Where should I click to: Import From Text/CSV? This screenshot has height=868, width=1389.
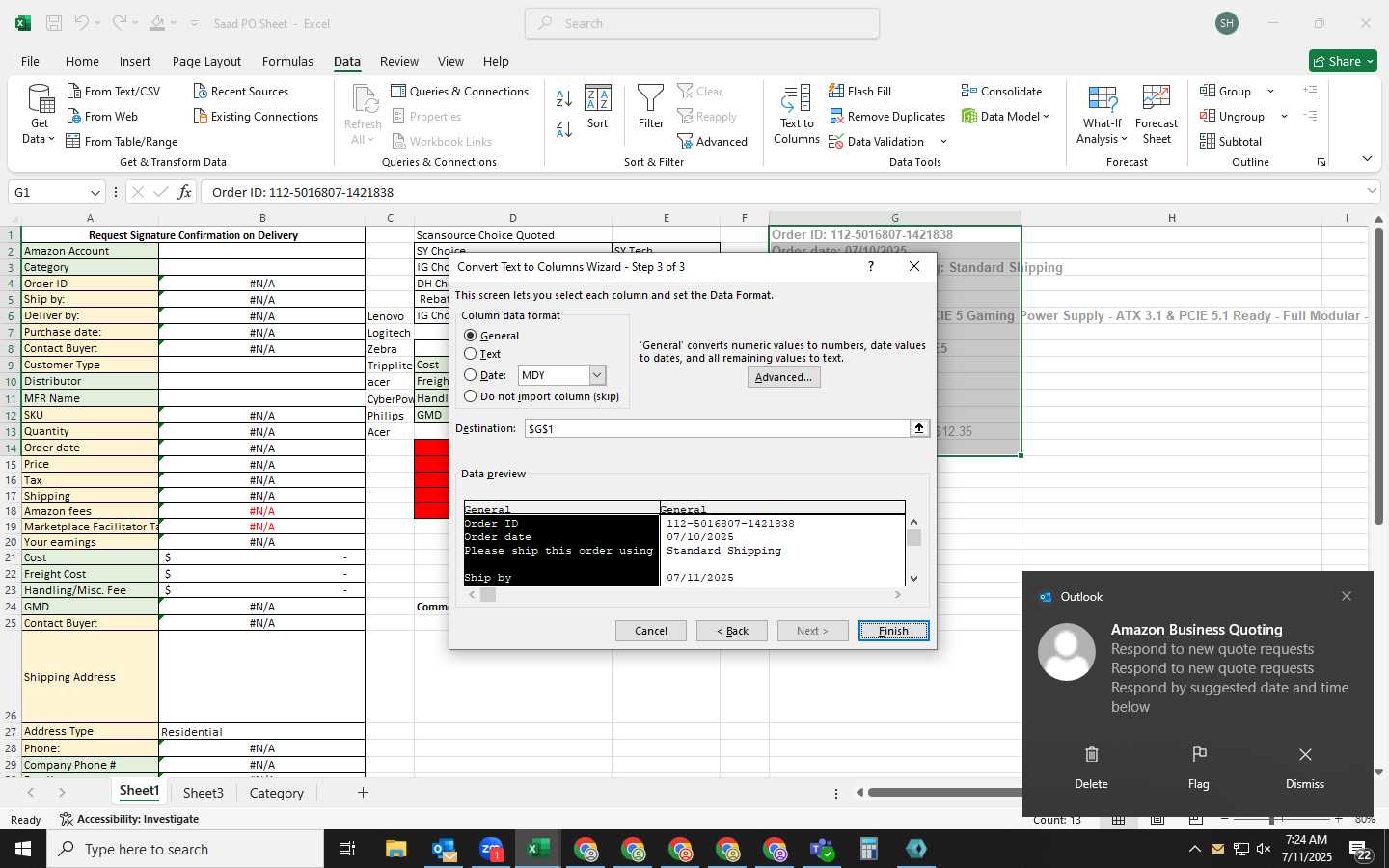pos(113,91)
